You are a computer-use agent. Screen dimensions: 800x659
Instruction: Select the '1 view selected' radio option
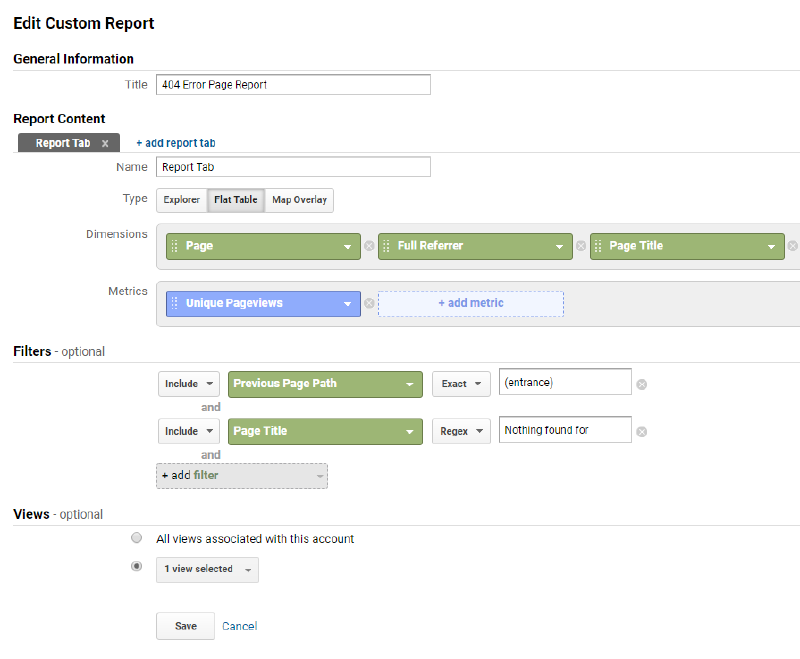tap(136, 566)
